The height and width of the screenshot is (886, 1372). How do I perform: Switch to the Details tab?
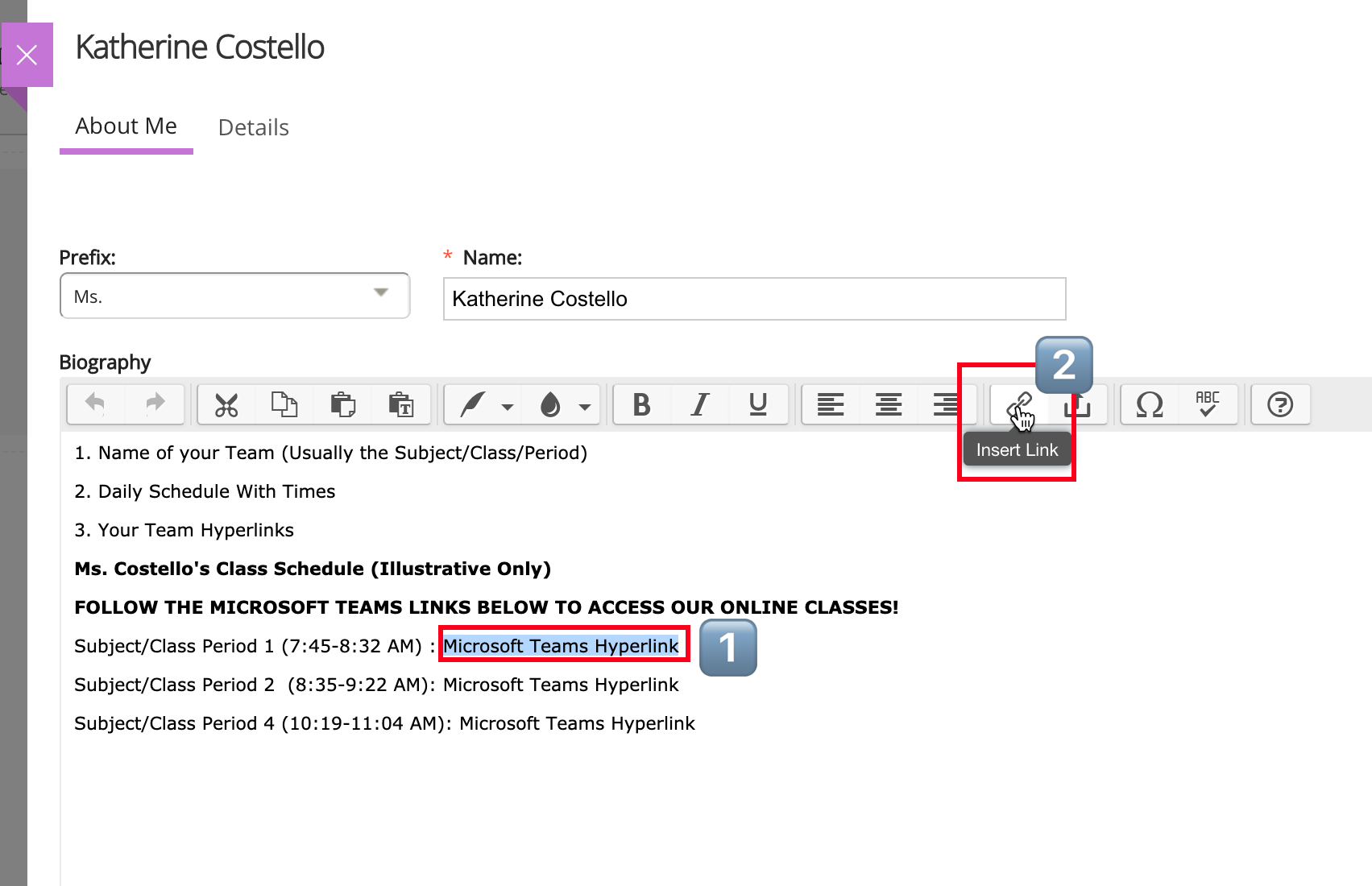[x=254, y=127]
